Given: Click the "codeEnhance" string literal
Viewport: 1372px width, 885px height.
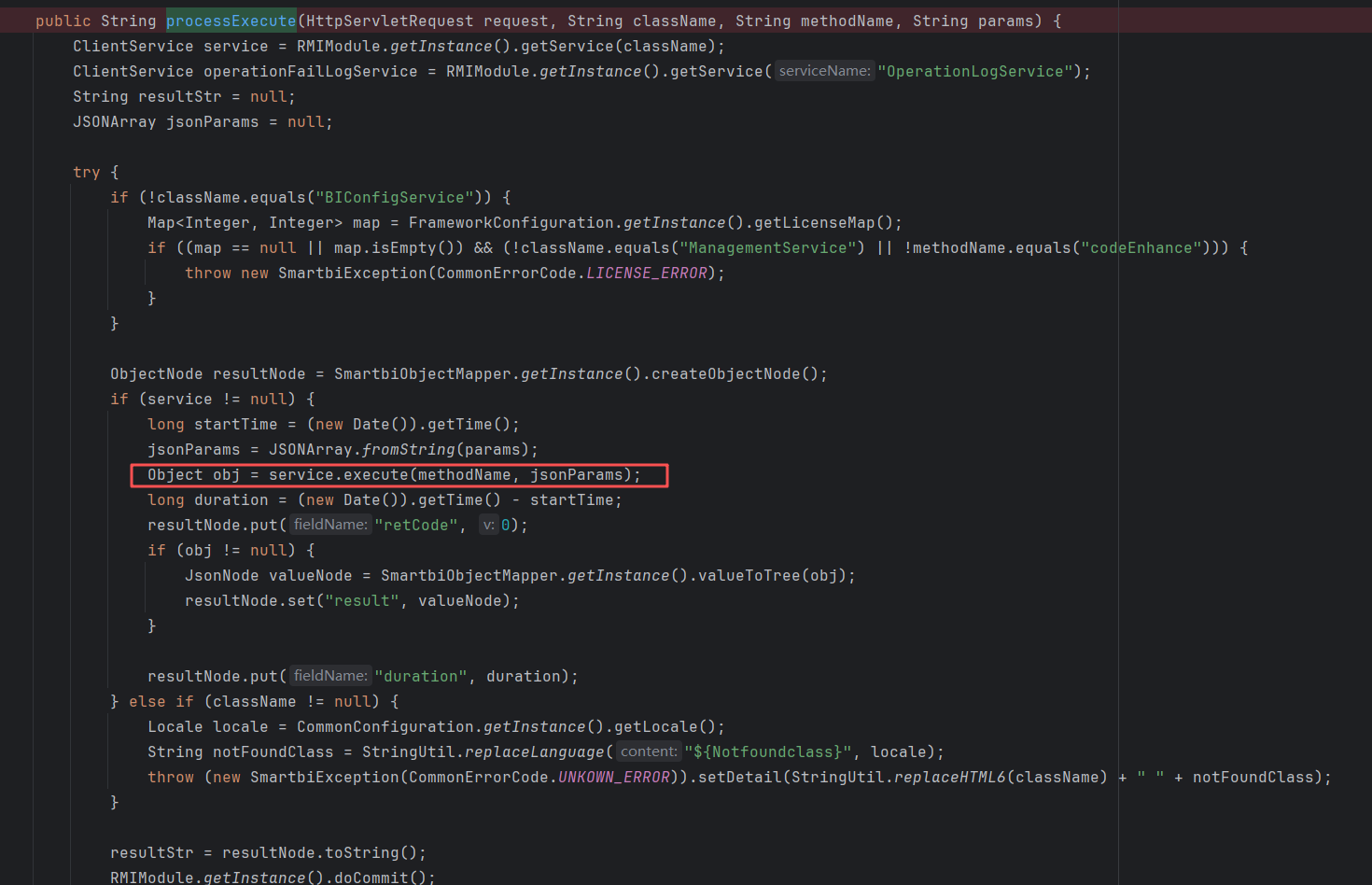Looking at the screenshot, I should tap(1141, 247).
